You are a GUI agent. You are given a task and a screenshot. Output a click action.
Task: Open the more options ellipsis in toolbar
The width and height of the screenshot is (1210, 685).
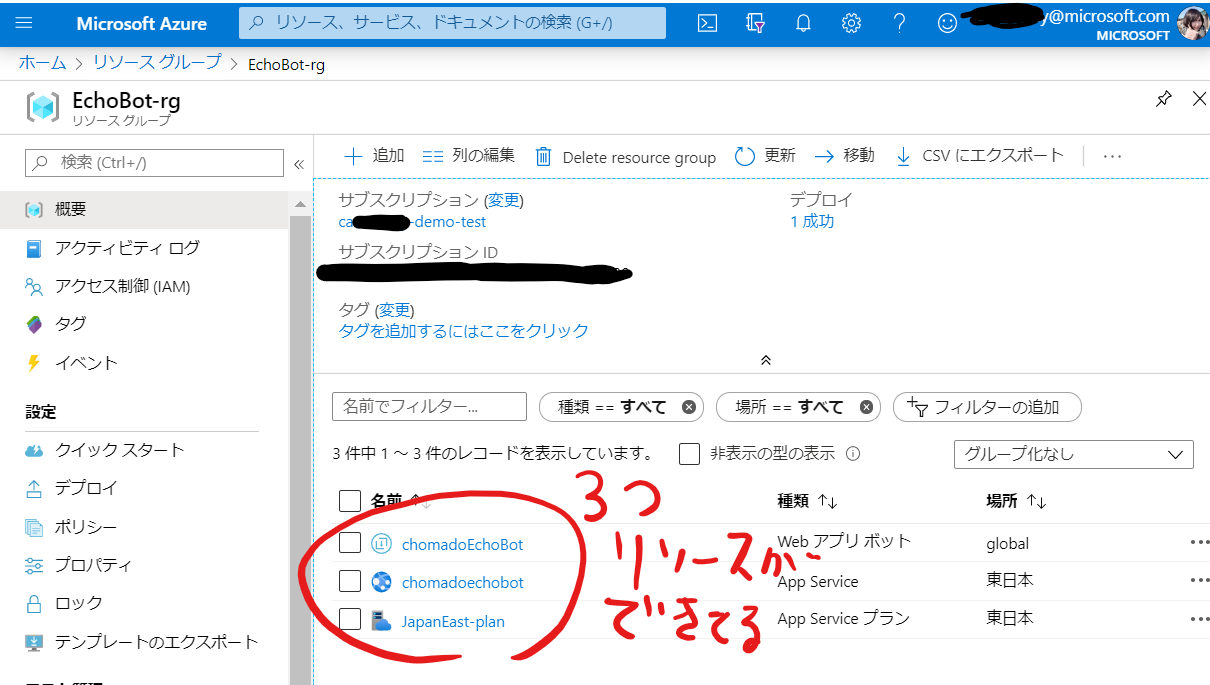coord(1112,156)
